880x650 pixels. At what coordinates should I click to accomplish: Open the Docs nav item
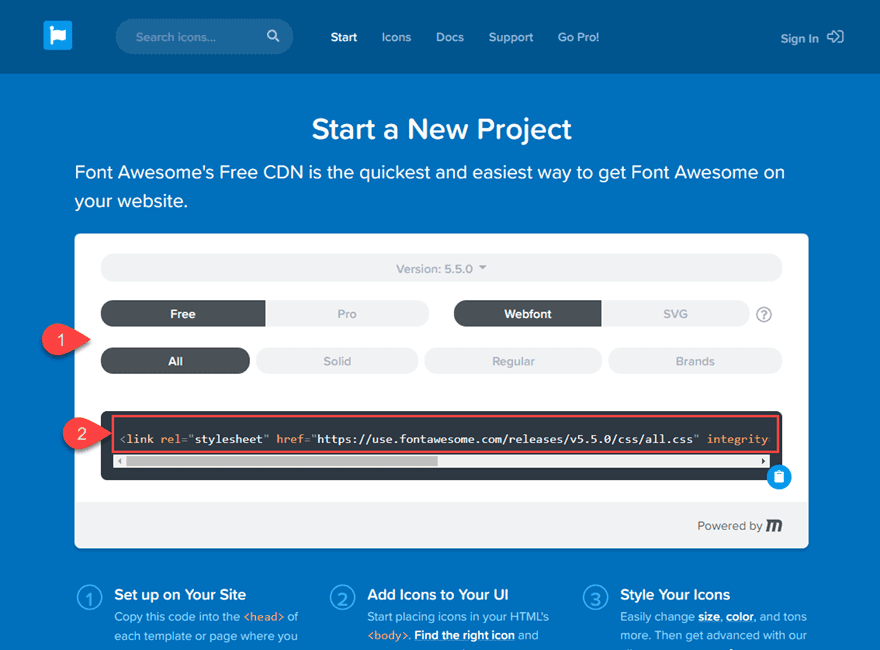click(450, 37)
